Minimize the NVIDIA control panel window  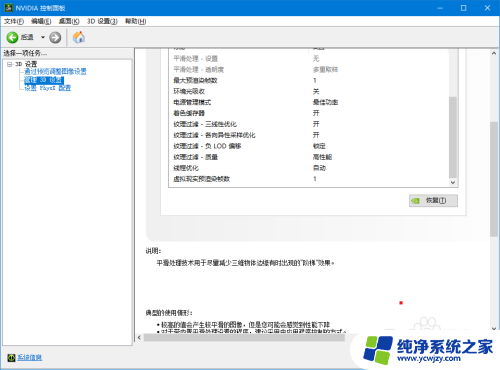pos(440,8)
